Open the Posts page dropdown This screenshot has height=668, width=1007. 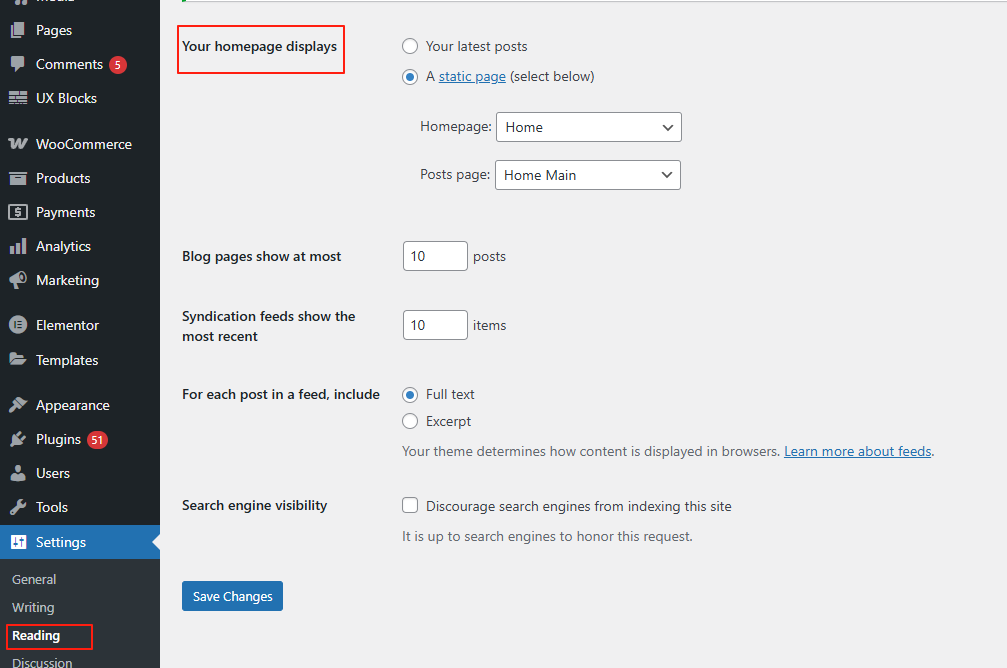pos(588,175)
